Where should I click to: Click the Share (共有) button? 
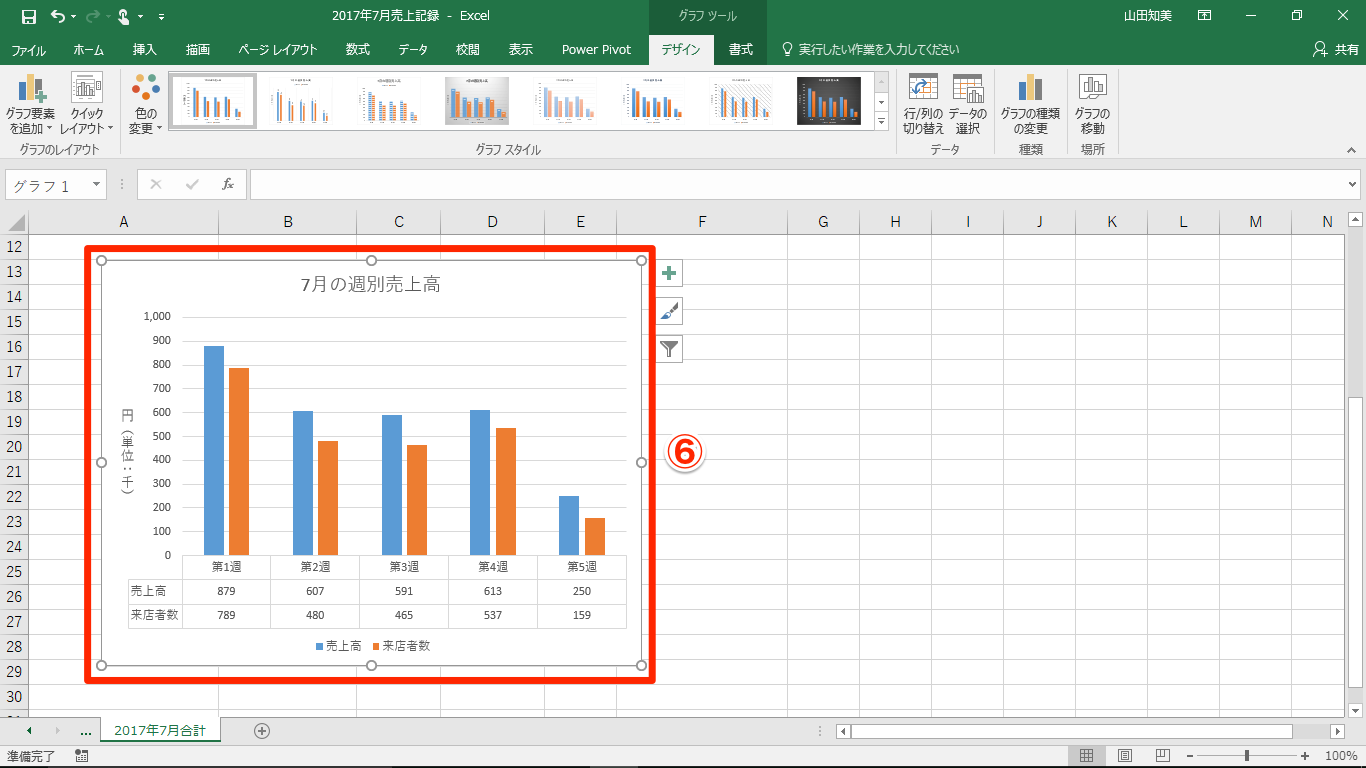(x=1335, y=49)
